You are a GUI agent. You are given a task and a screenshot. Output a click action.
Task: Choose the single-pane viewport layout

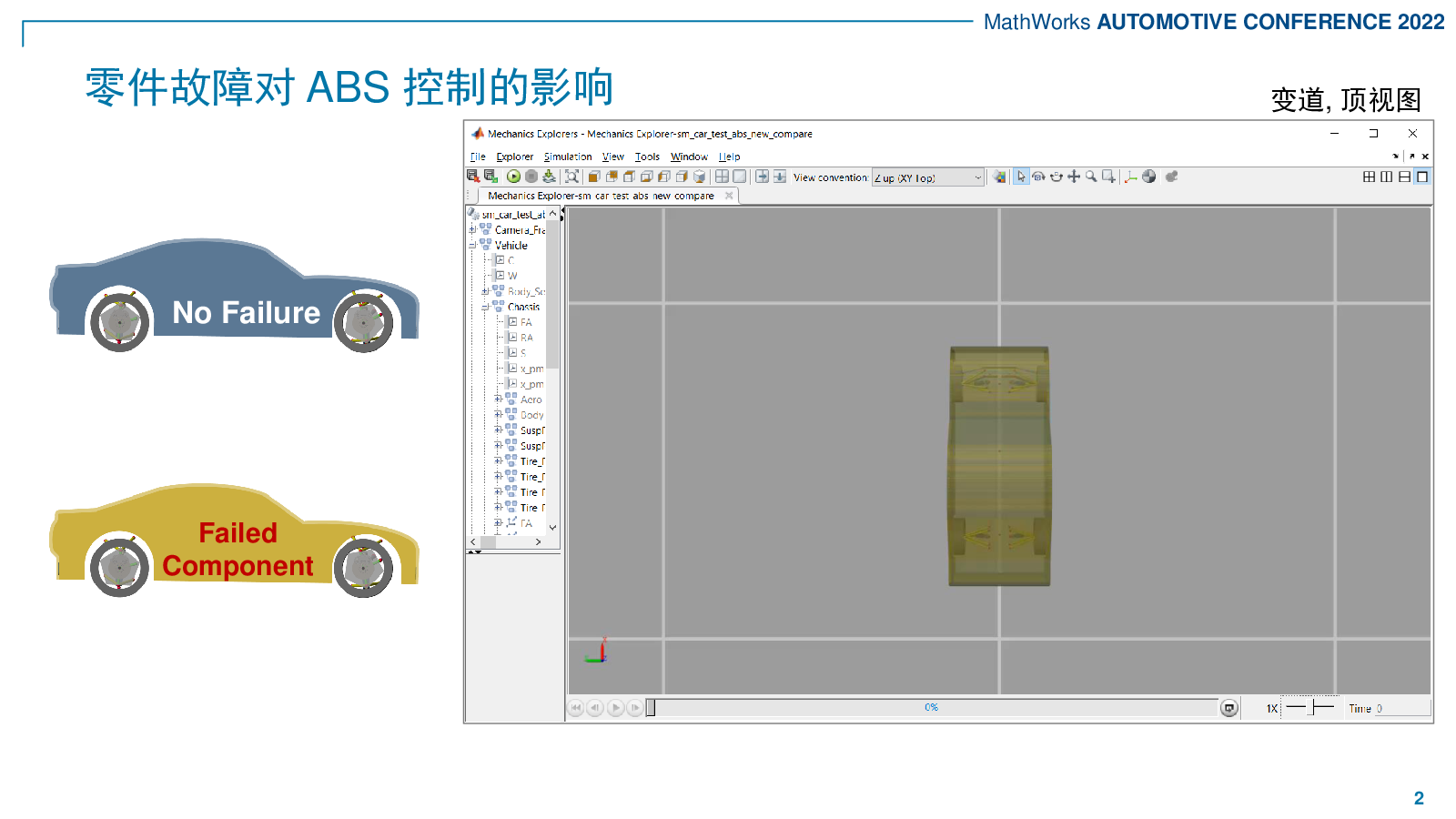1422,177
